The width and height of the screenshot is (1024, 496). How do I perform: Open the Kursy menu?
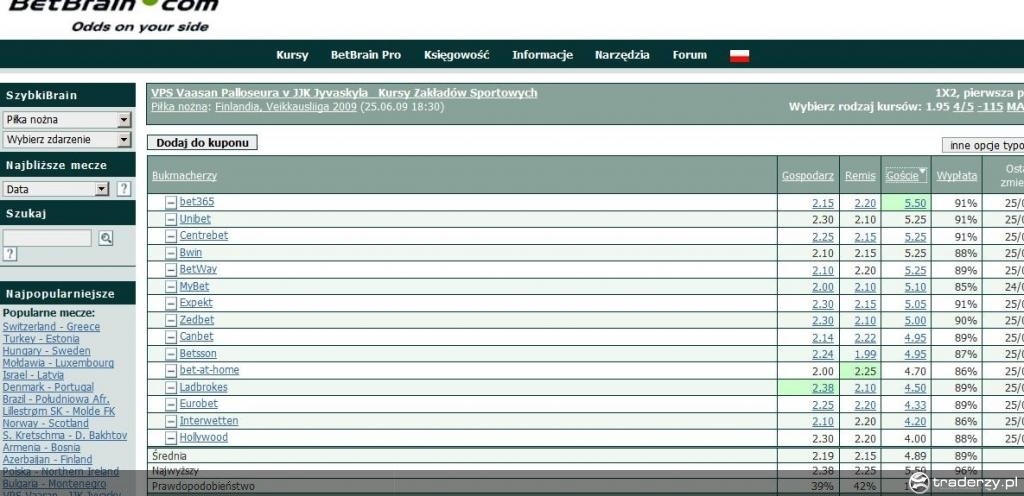(292, 55)
